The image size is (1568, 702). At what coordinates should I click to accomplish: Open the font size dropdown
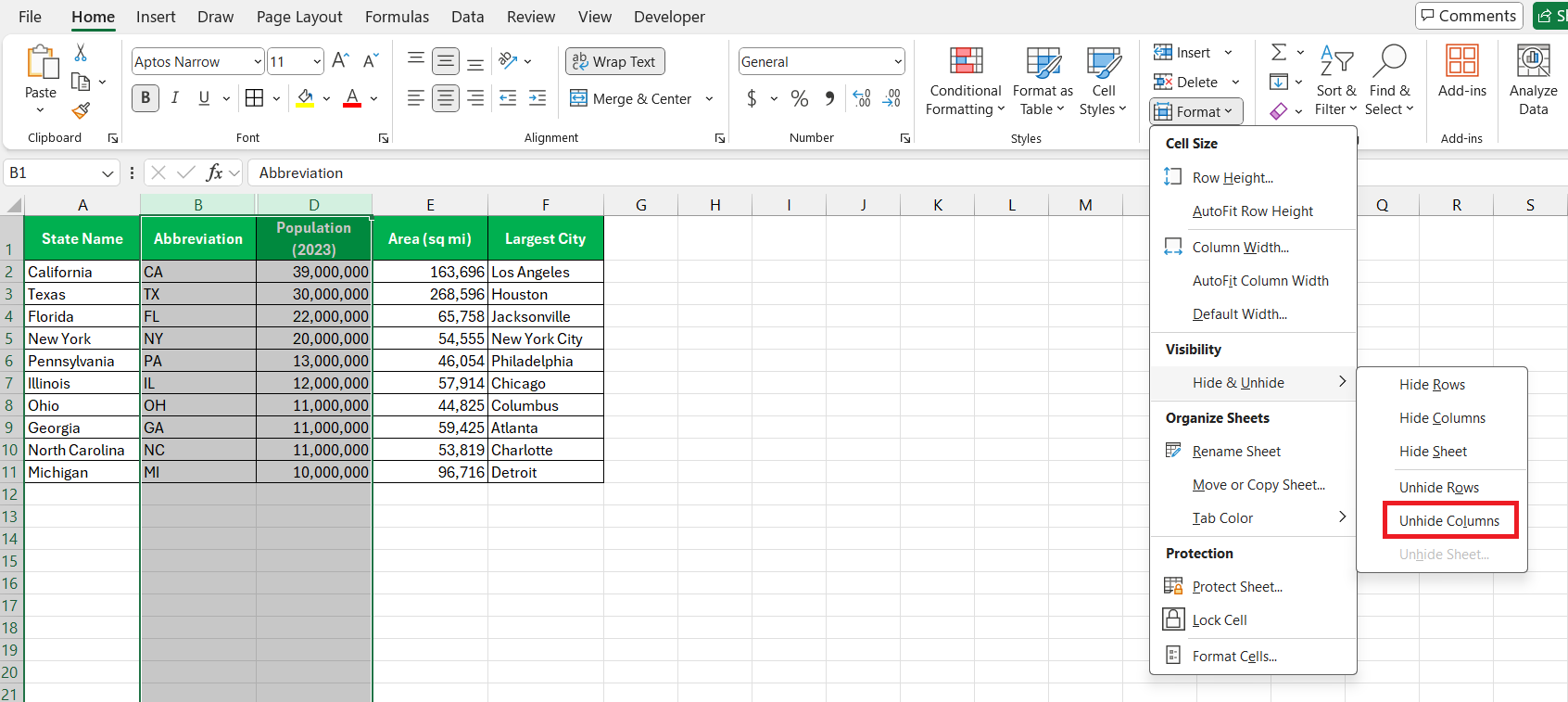coord(317,61)
